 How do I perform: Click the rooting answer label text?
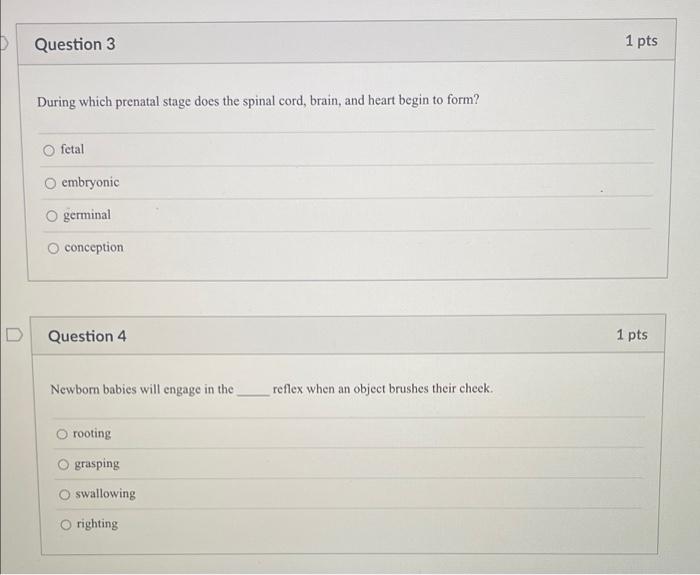tap(92, 433)
